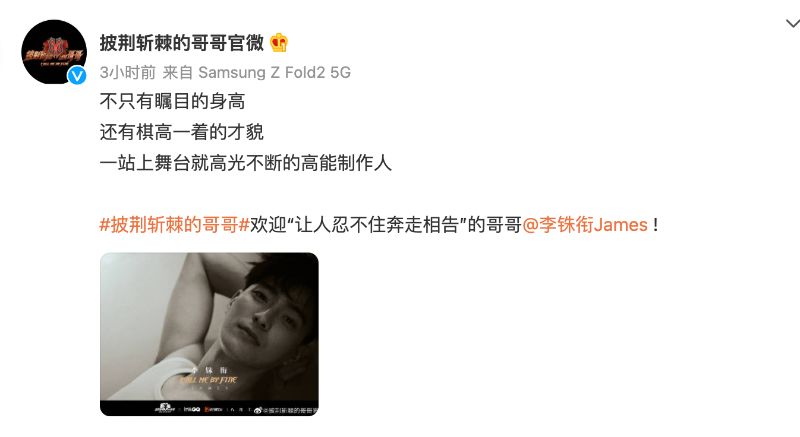Click the orange sponsor logo in poster footer
Viewport: 800px width, 437px height.
pyautogui.click(x=214, y=409)
